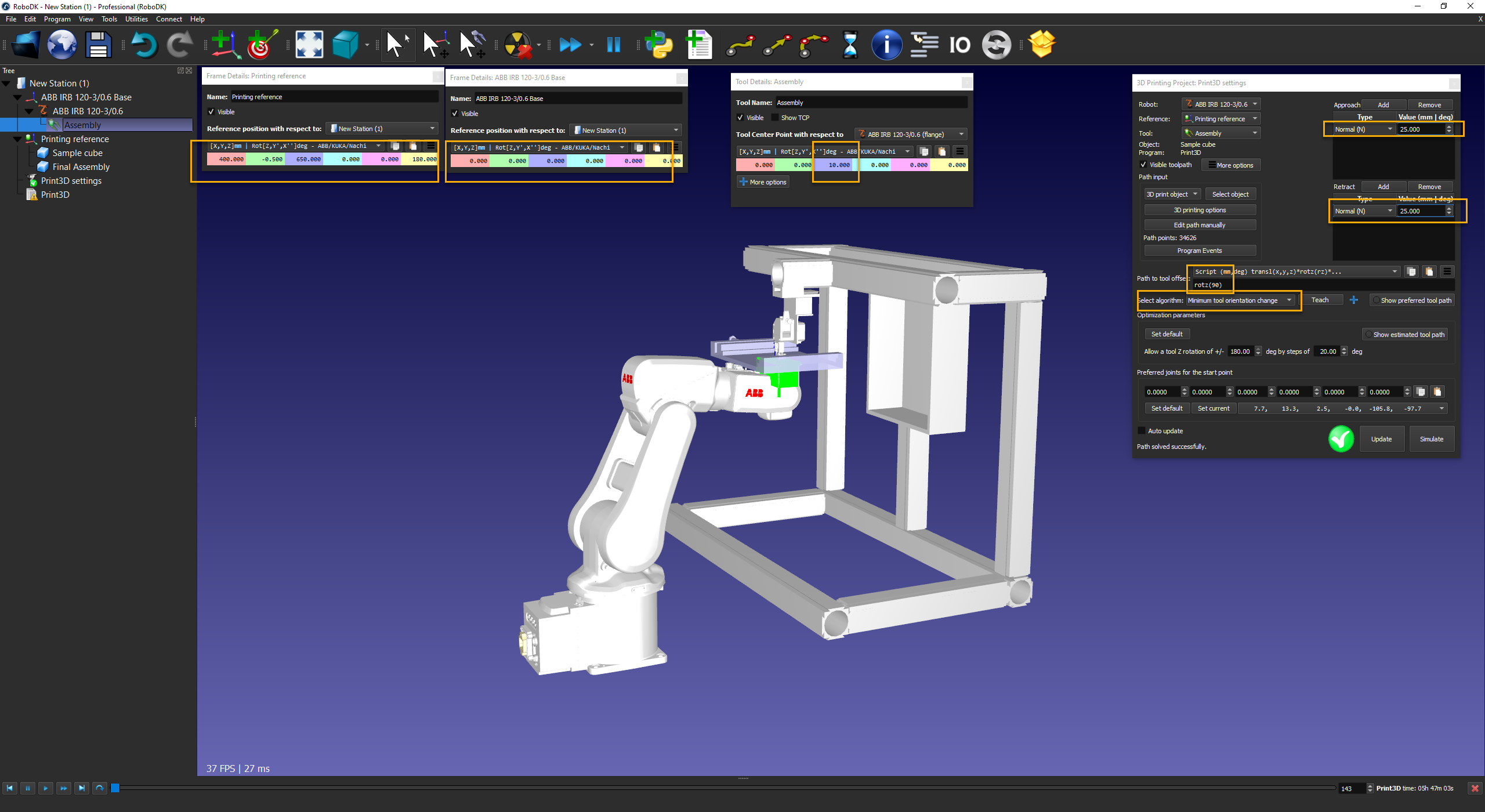Add a Python program
Image resolution: width=1485 pixels, height=812 pixels.
(x=659, y=45)
